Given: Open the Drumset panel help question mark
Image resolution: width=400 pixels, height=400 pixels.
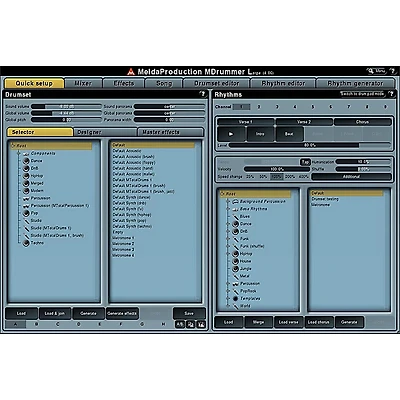Looking at the screenshot, I should pos(202,94).
